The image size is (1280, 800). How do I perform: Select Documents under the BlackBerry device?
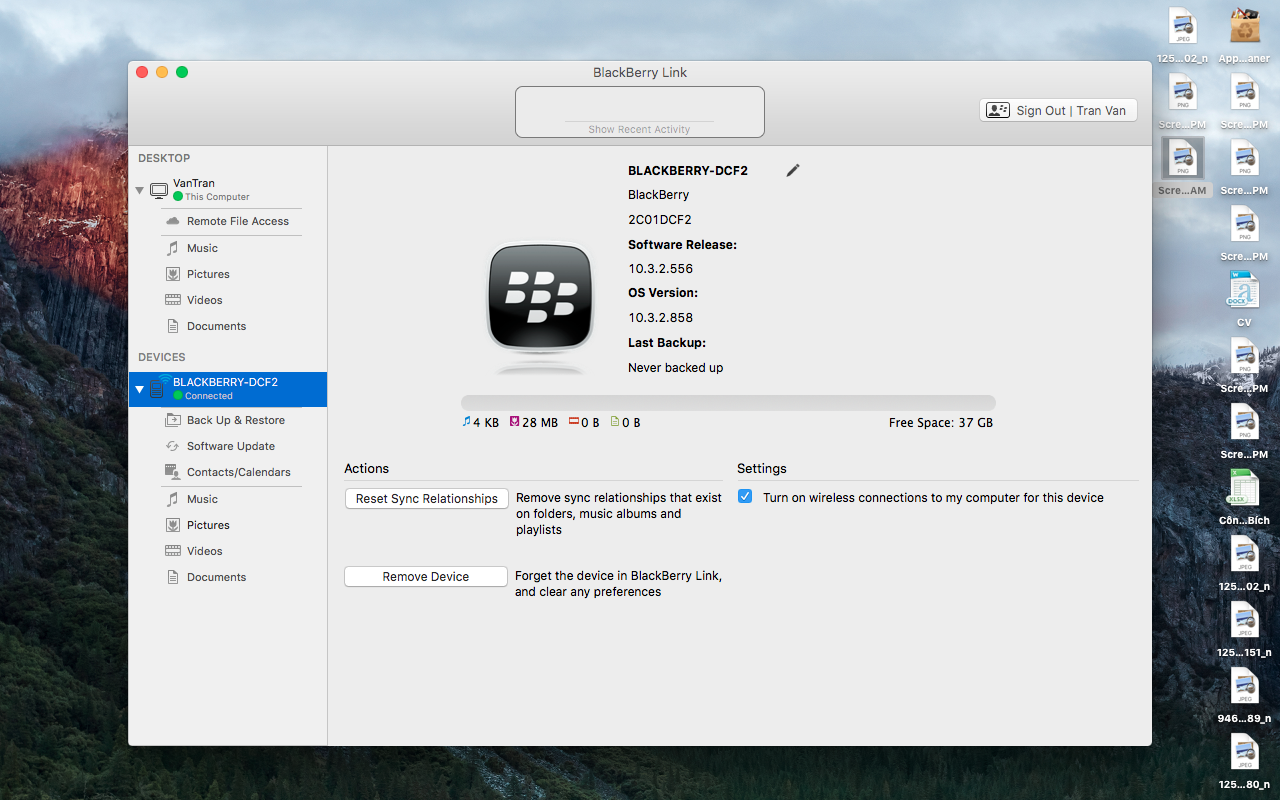point(216,577)
